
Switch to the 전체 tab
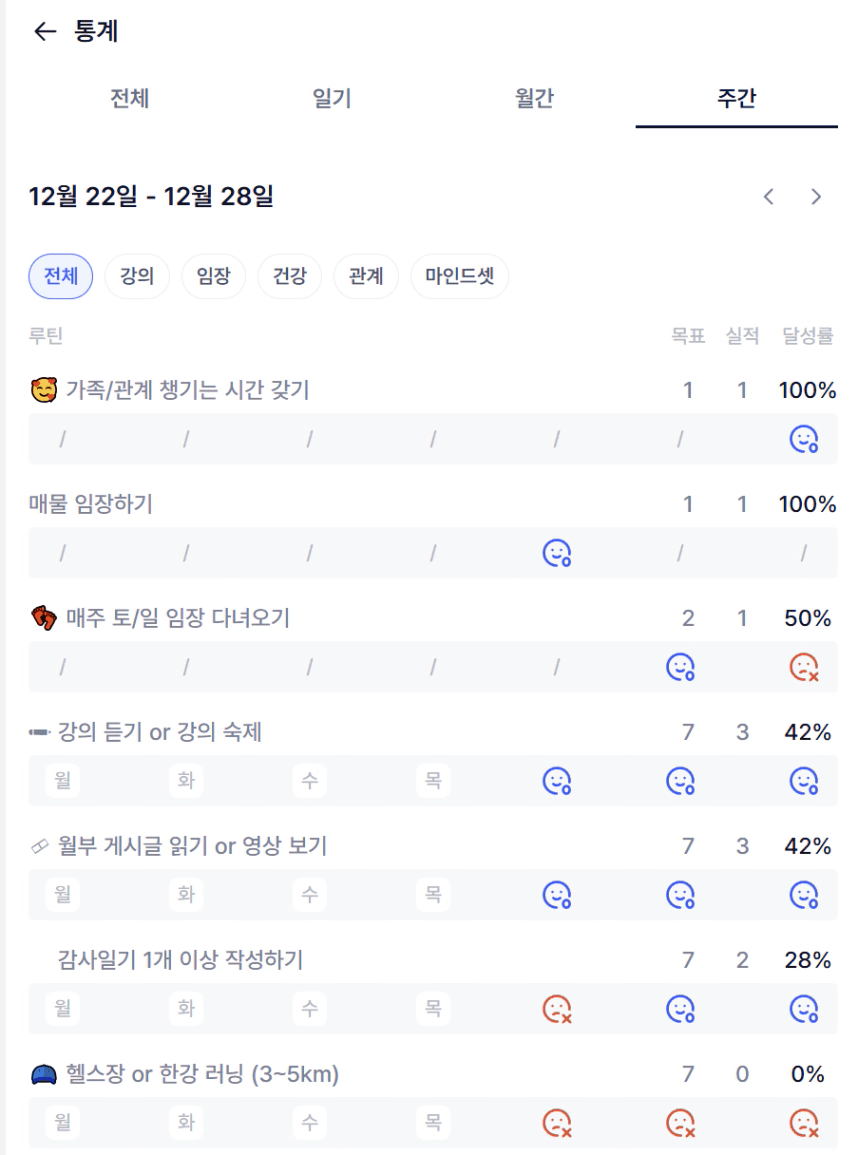coord(130,99)
